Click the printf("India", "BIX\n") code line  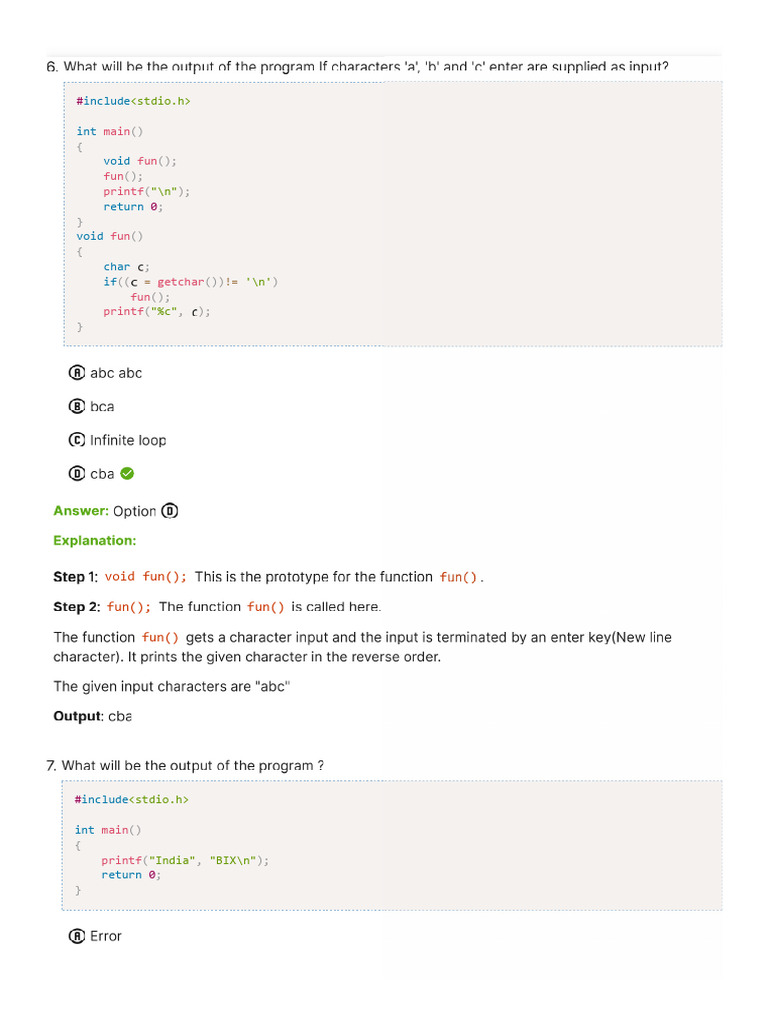(185, 860)
